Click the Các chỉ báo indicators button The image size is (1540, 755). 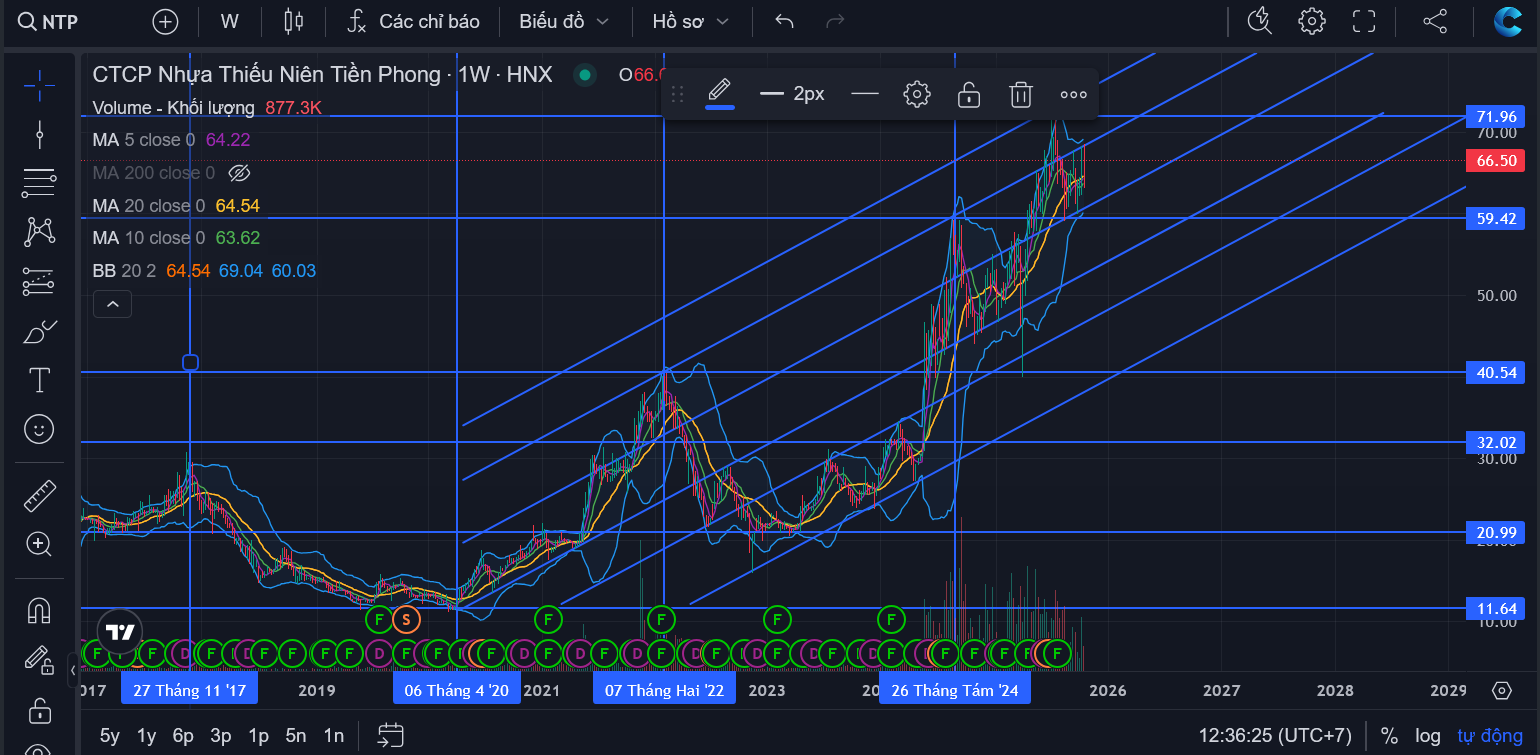point(413,21)
